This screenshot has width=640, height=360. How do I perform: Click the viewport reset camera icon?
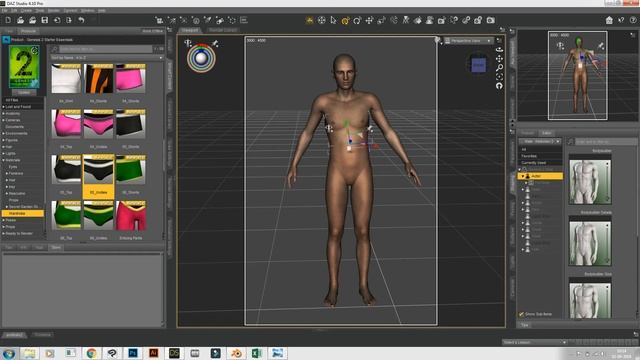click(499, 86)
